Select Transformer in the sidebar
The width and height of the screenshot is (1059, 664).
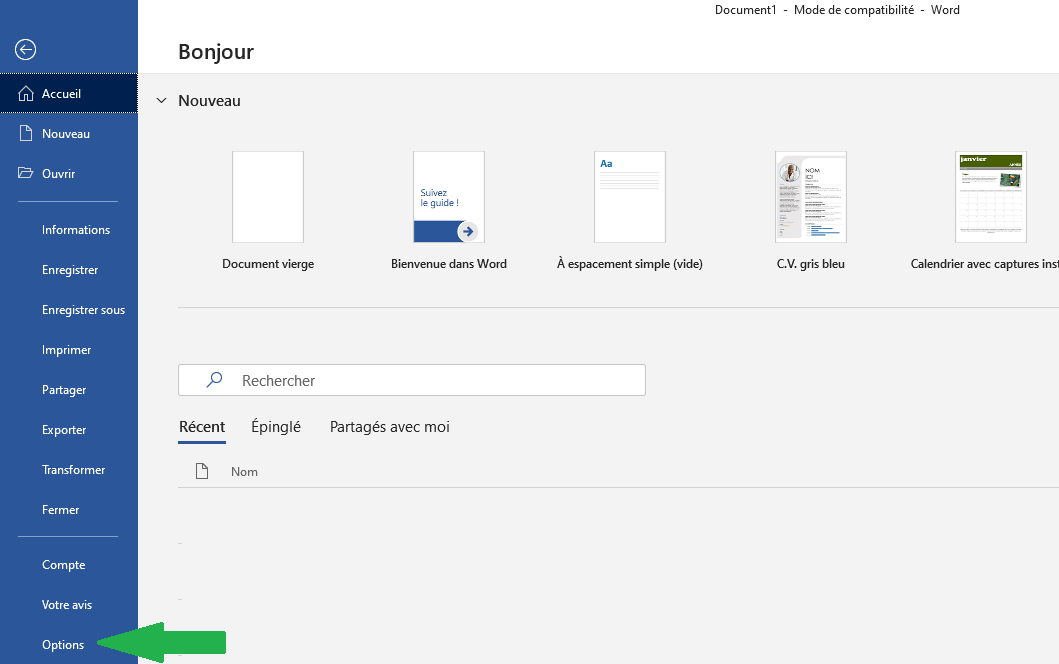(69, 469)
